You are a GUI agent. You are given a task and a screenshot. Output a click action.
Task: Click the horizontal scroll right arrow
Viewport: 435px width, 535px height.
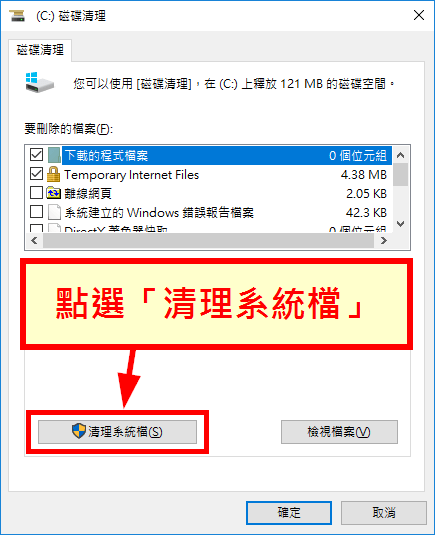point(383,241)
